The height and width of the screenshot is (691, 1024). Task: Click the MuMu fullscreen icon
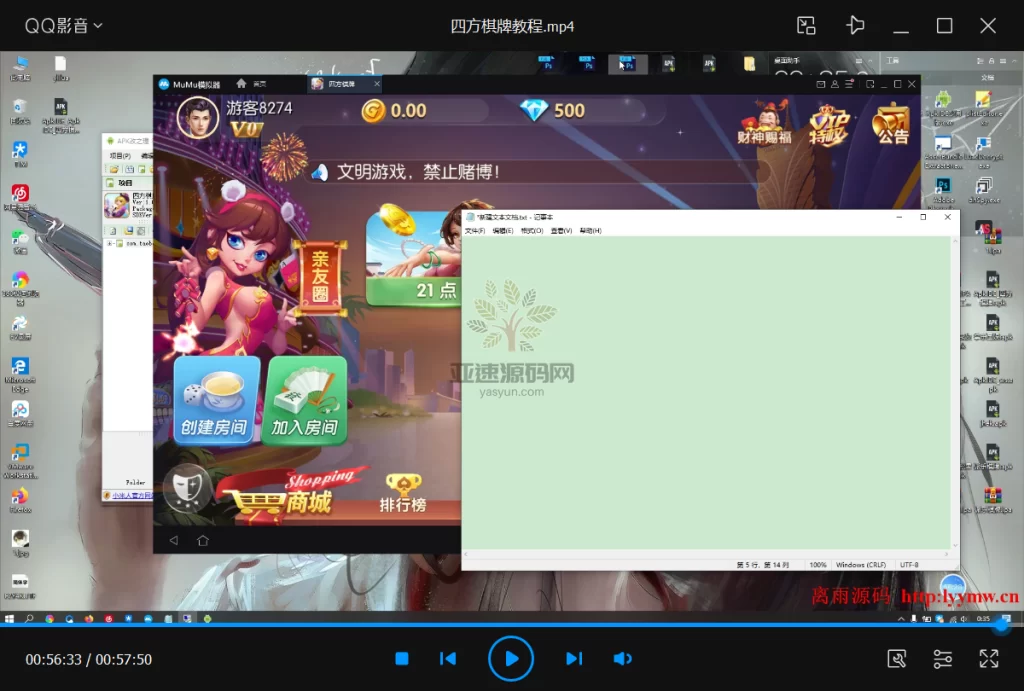pyautogui.click(x=870, y=84)
